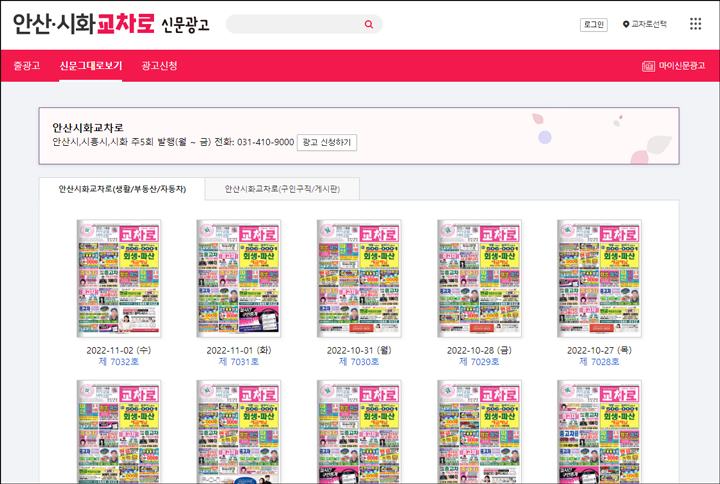Open the 2022-10-28 newspaper thumbnail

479,278
